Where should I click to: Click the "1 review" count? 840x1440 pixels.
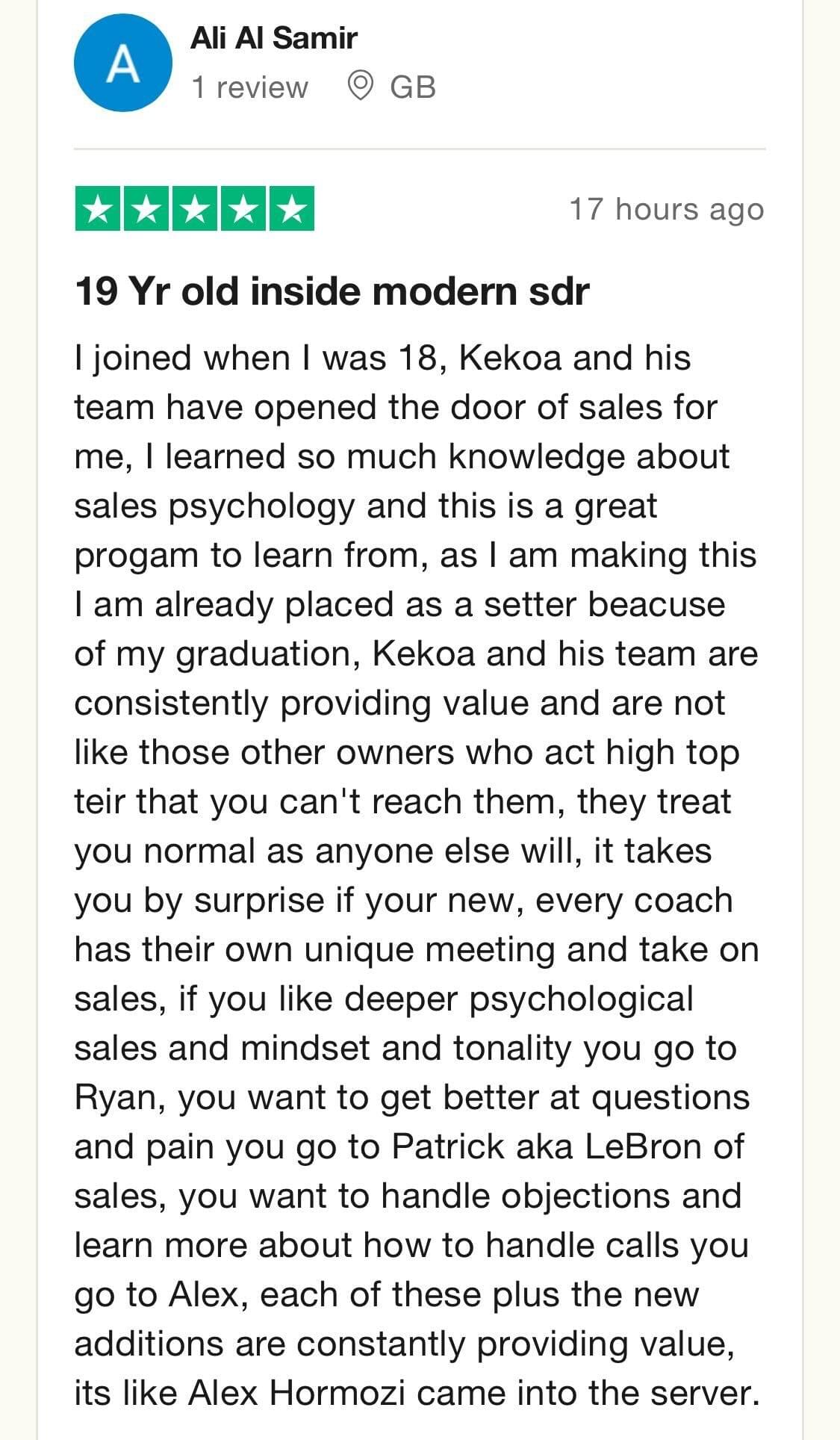(249, 87)
